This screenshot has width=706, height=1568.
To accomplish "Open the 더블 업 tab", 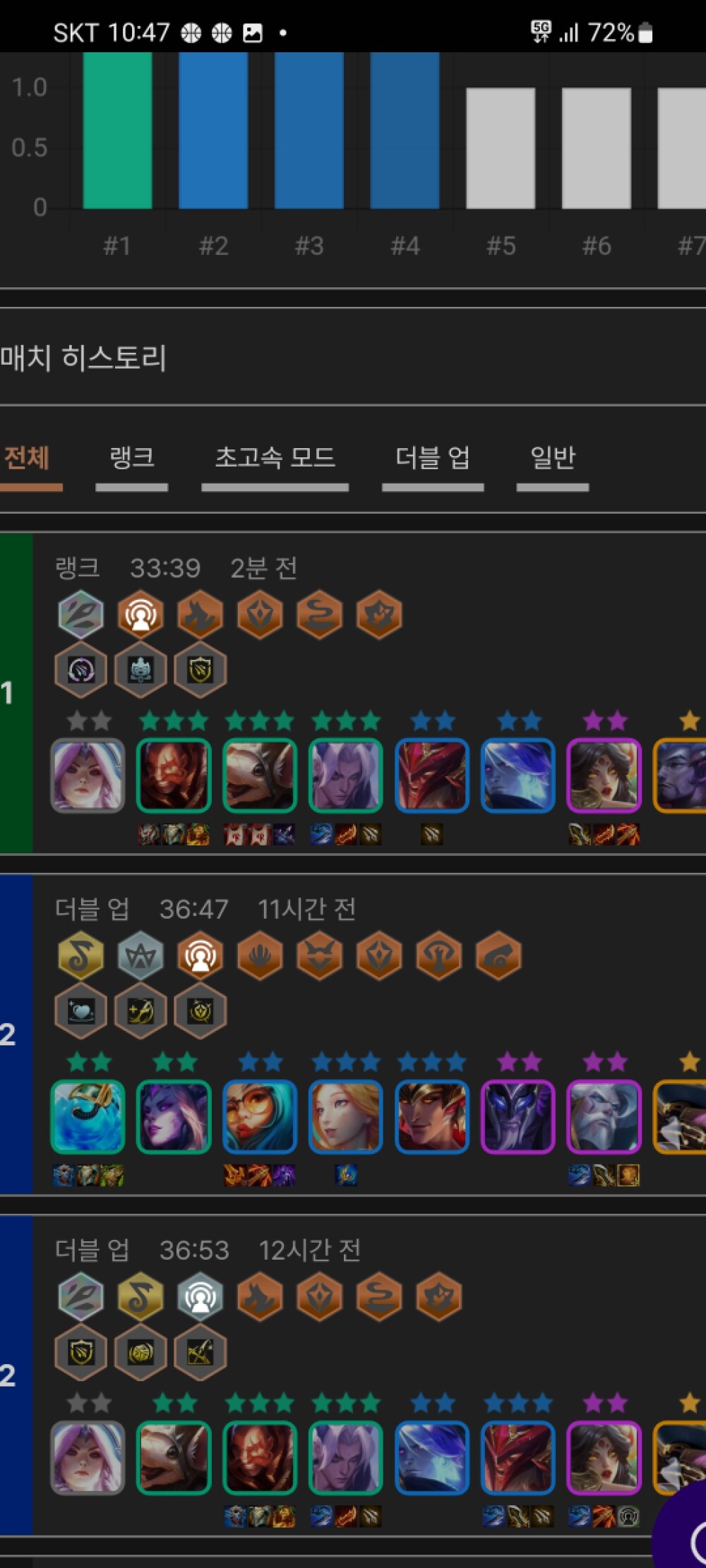I will tap(433, 465).
